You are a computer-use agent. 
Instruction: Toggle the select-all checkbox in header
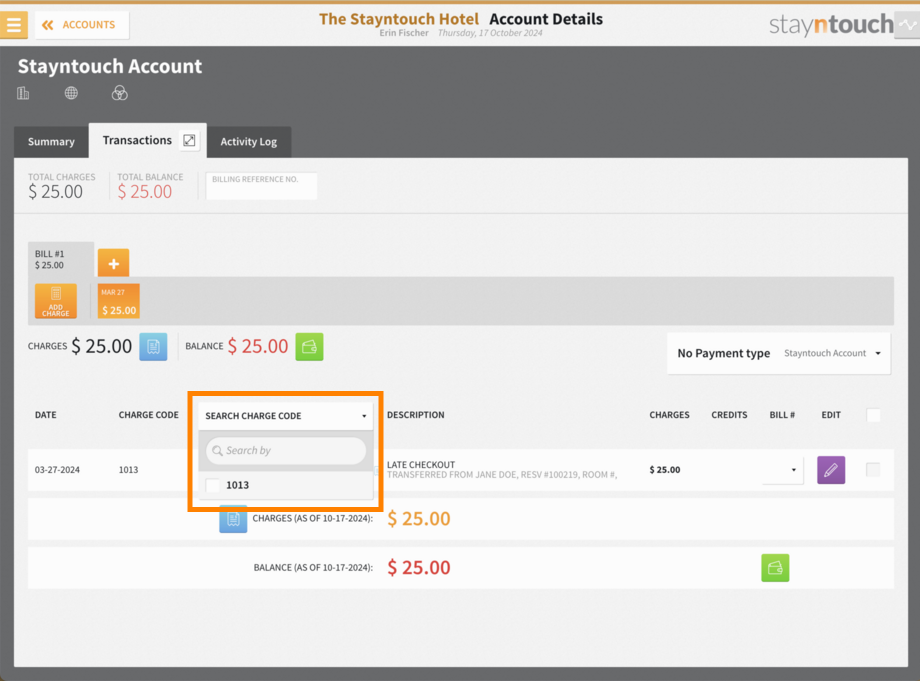[x=873, y=415]
